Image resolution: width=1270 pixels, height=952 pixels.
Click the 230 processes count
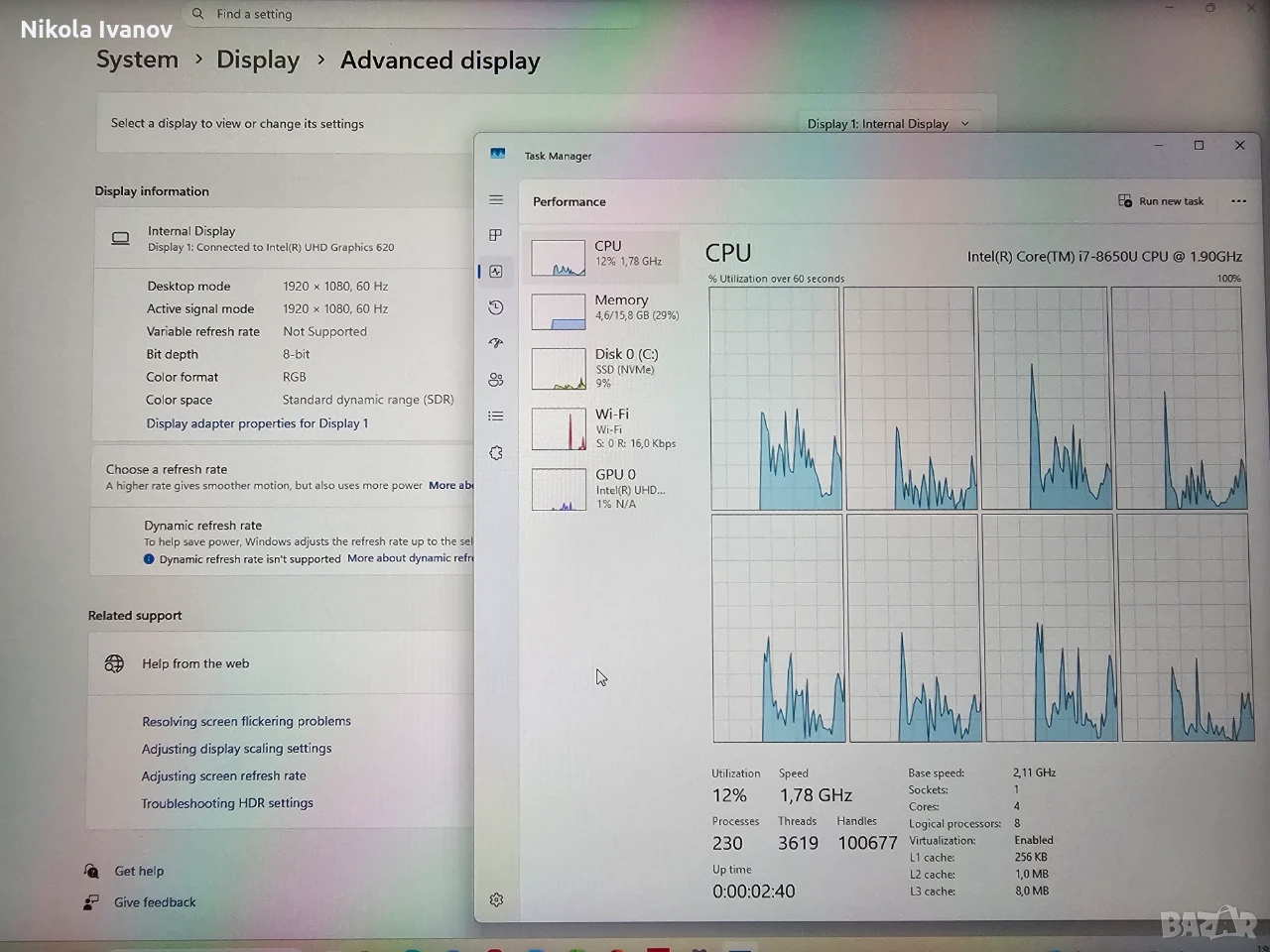click(727, 843)
